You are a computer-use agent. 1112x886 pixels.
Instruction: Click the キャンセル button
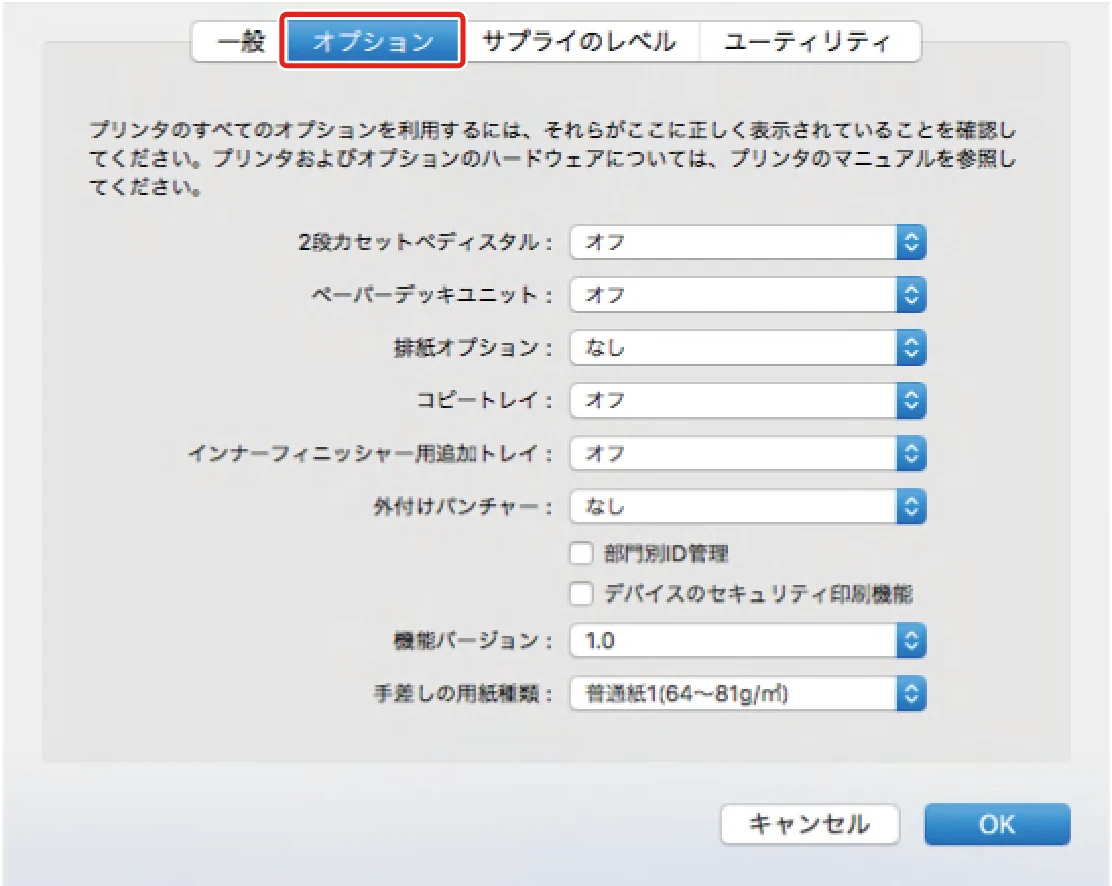tap(810, 824)
